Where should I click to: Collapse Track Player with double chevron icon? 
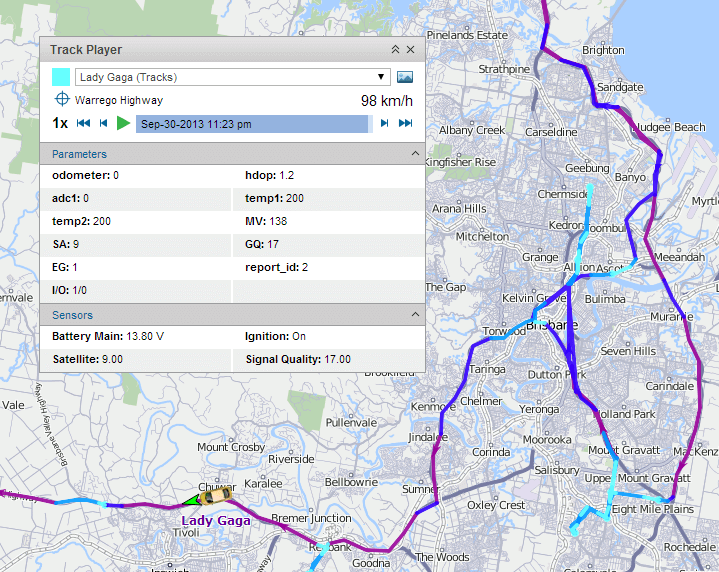click(395, 50)
